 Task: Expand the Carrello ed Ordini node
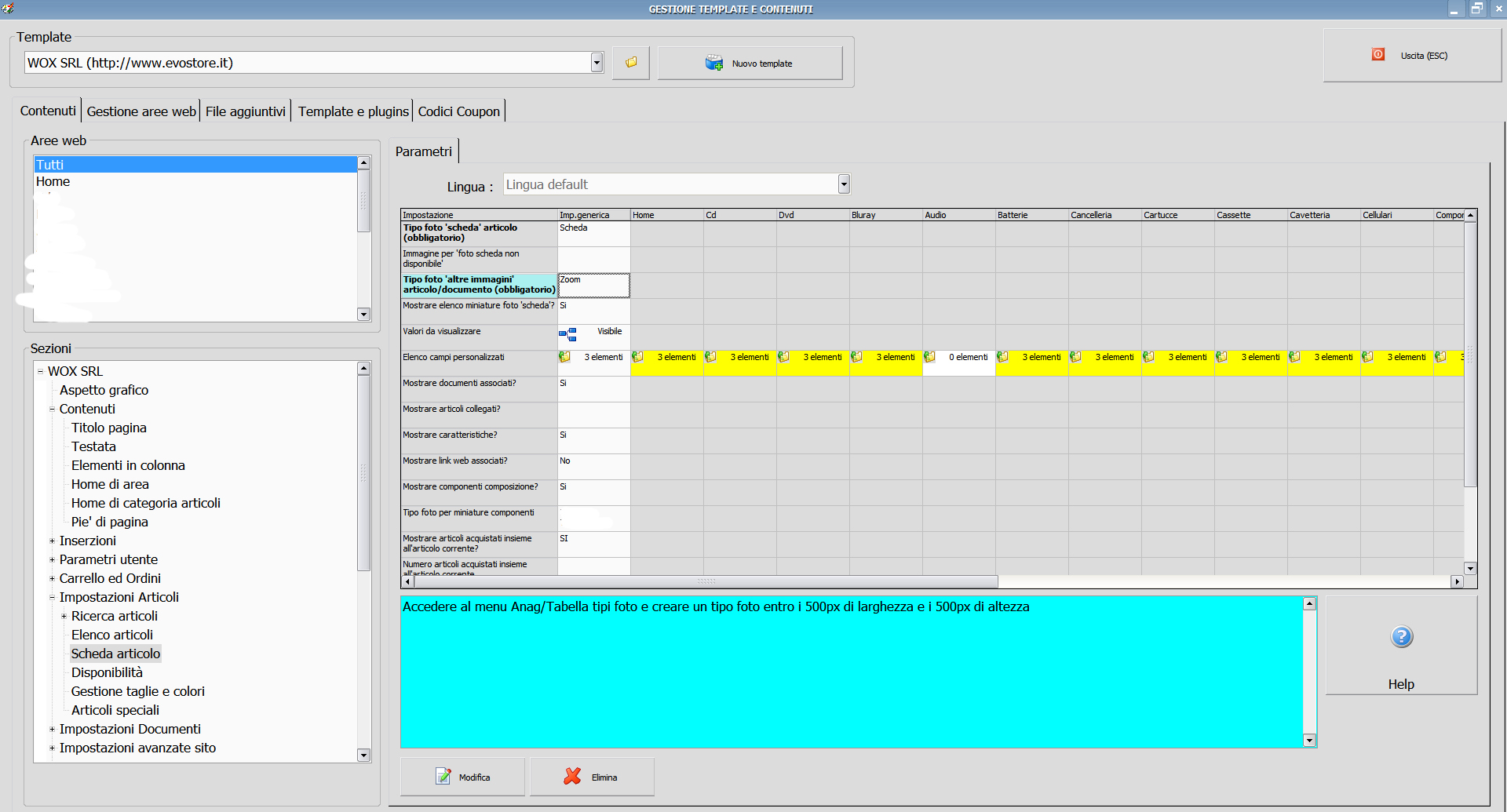(x=52, y=578)
